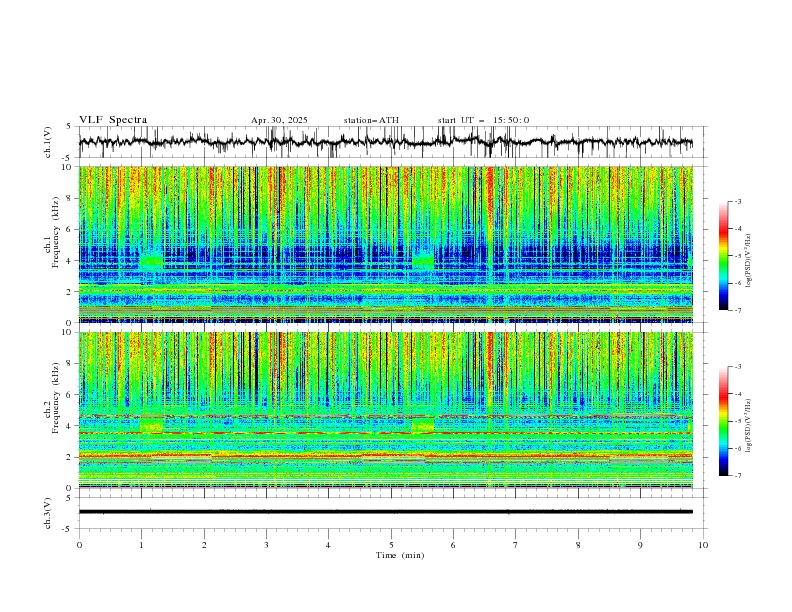Click time axis tick label "4"
Viewport: 792px width, 612px height.
[328, 545]
